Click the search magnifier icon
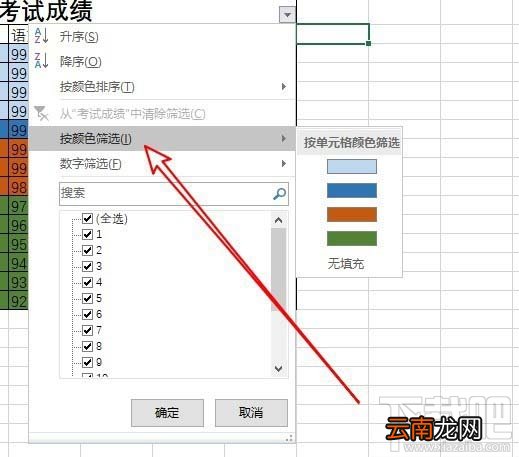The height and width of the screenshot is (457, 519). (279, 193)
